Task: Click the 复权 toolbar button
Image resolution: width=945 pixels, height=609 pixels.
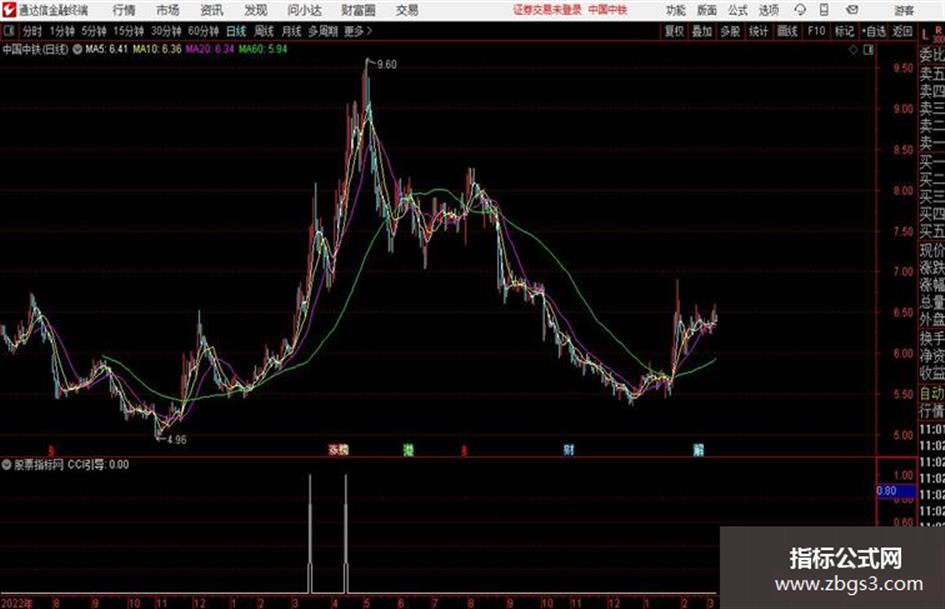Action: coord(674,31)
